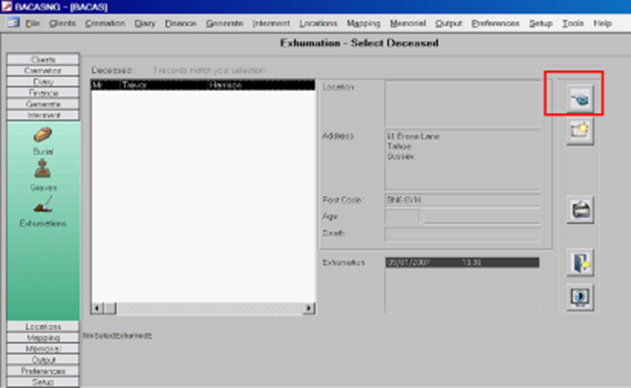Click the pointing hand select icon button
This screenshot has height=388, width=631.
[x=580, y=98]
